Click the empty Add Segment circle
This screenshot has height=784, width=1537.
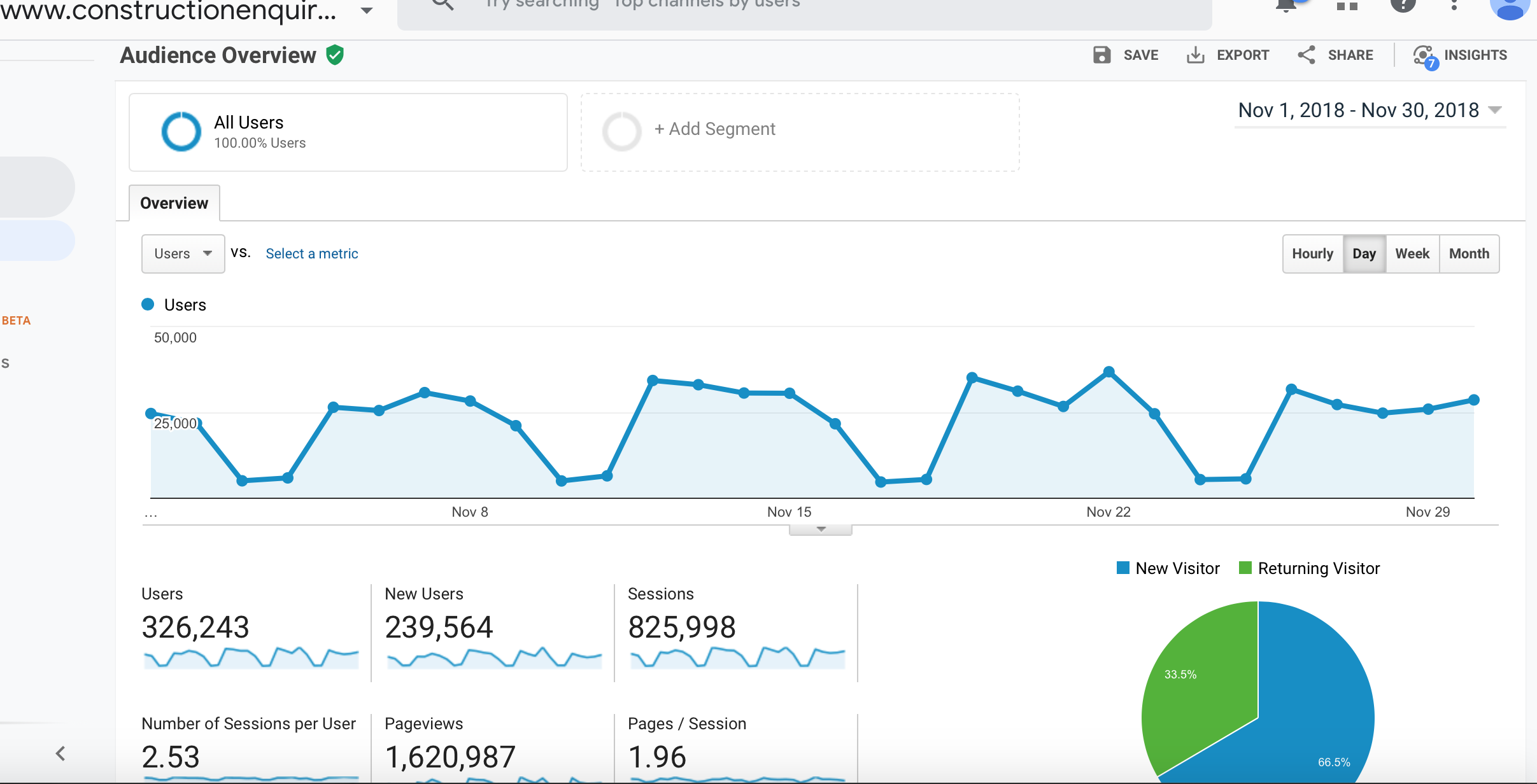(621, 132)
